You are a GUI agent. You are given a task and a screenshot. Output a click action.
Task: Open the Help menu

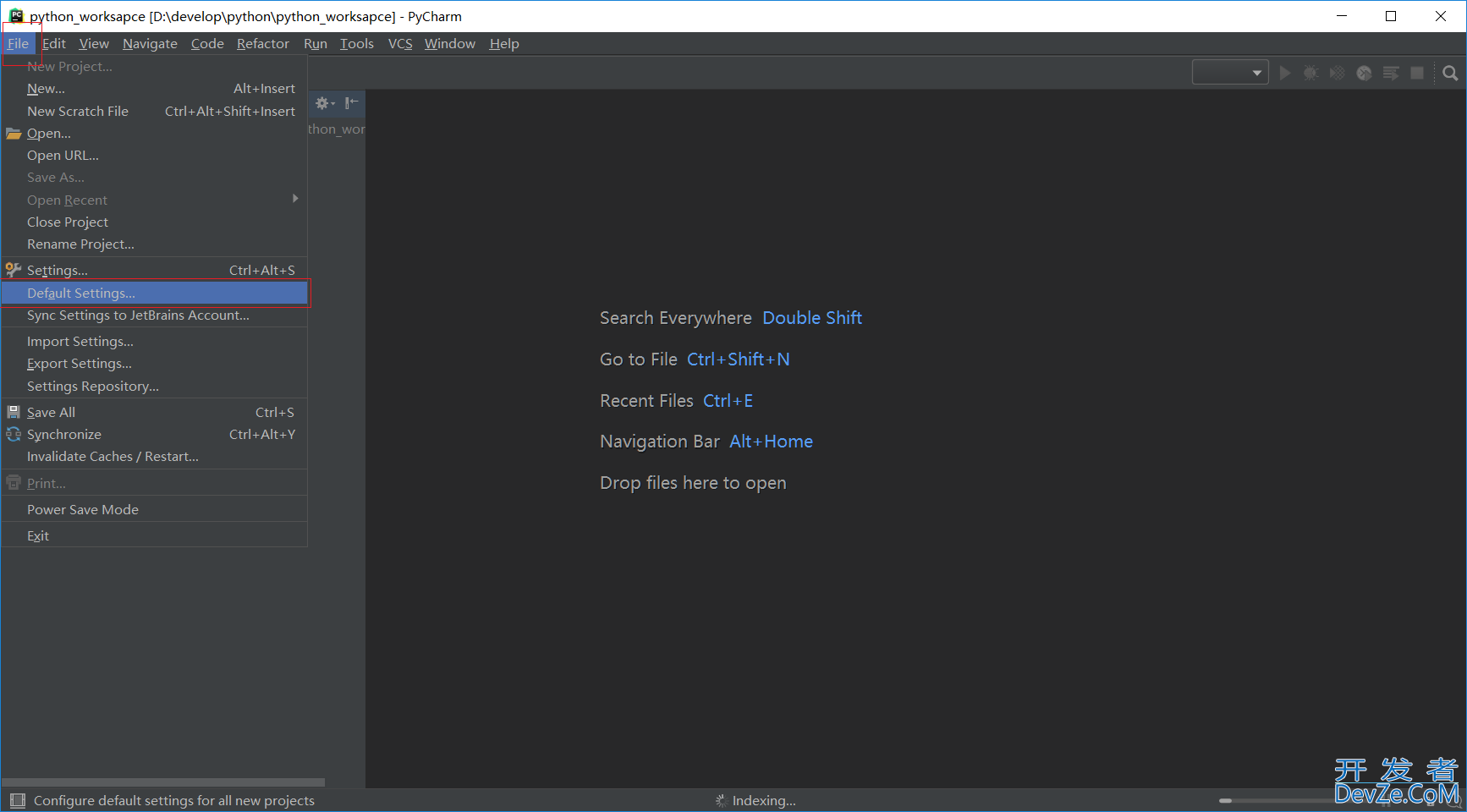(504, 43)
